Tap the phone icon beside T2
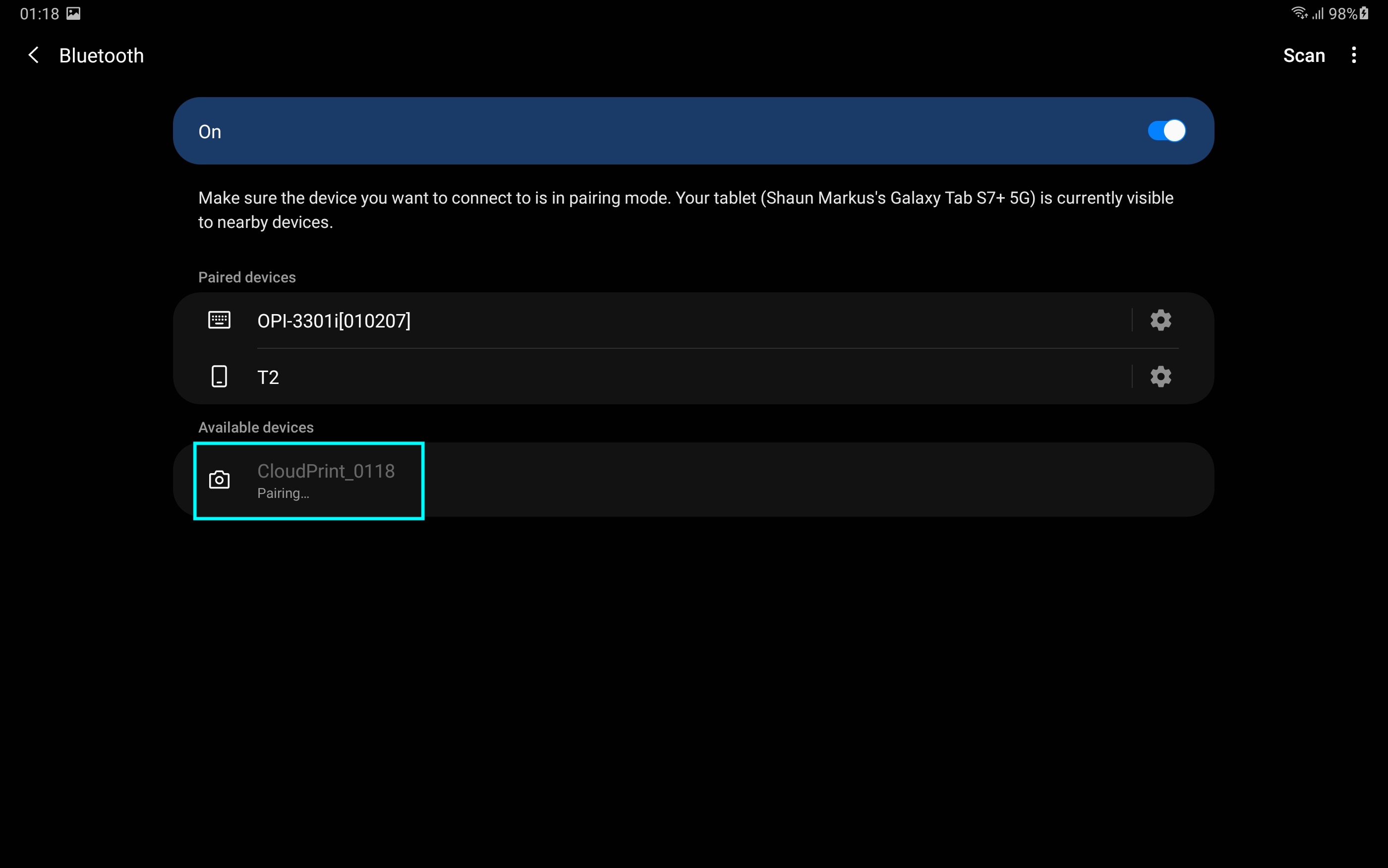Screen dimensions: 1388x868 tap(219, 377)
